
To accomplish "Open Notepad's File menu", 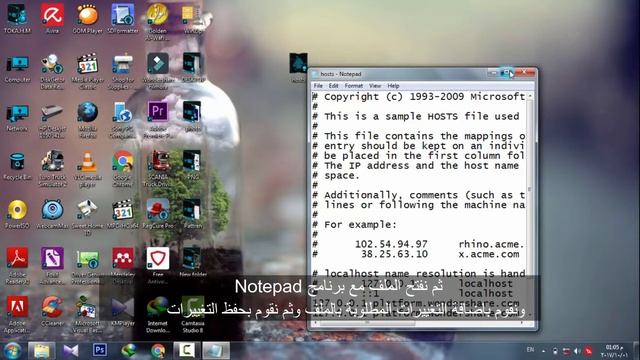I will tap(318, 86).
